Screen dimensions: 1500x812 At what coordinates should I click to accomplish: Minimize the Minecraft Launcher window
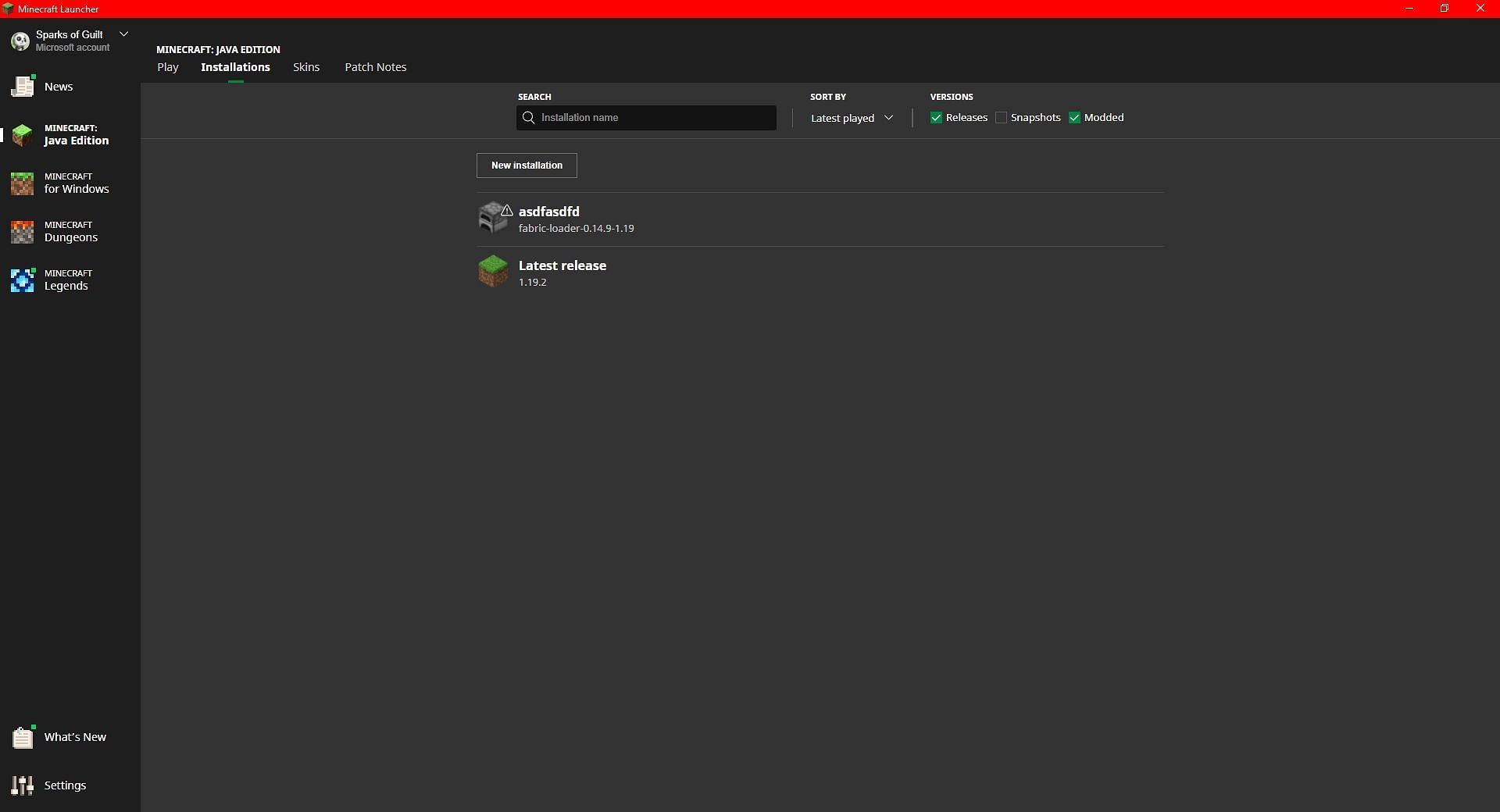pos(1409,9)
